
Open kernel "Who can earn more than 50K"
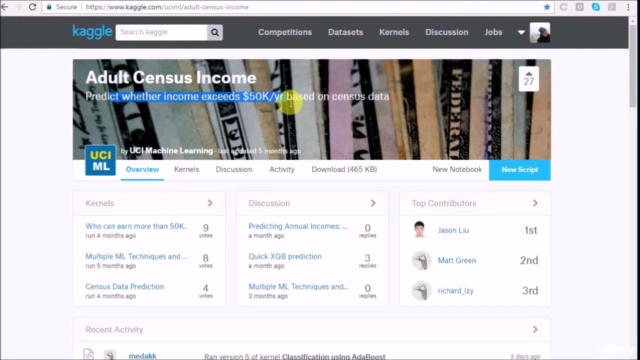tap(136, 226)
